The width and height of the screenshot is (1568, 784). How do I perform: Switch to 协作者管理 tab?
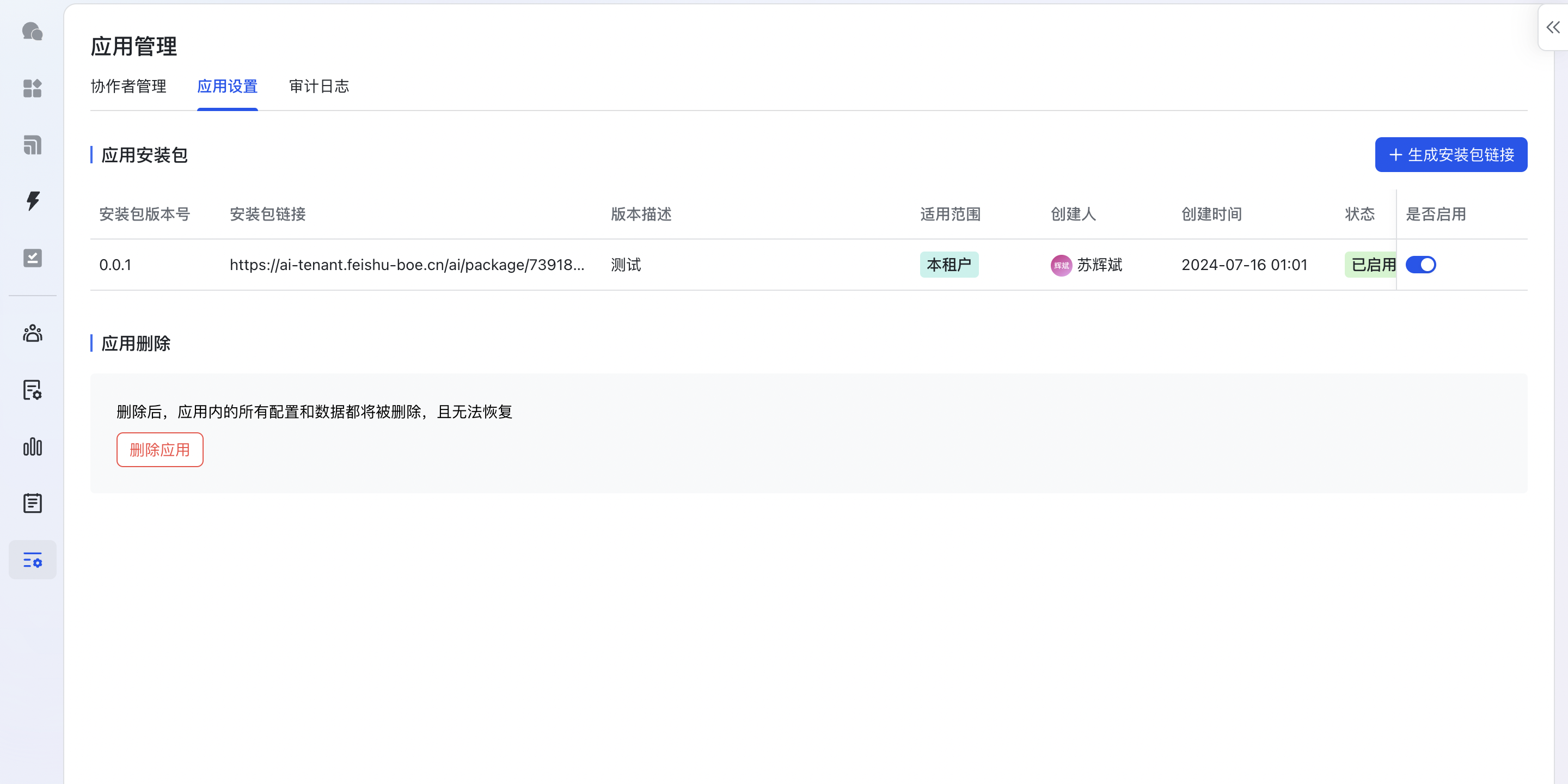coord(128,87)
